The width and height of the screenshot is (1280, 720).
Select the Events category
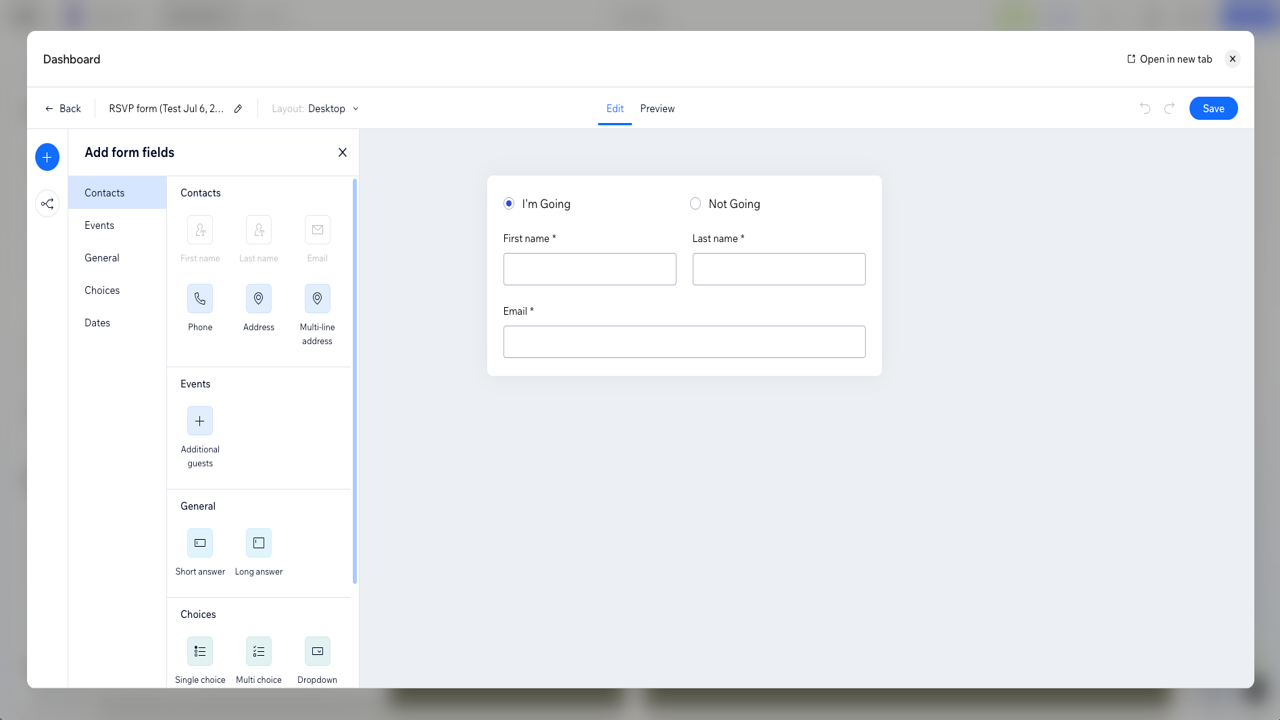pyautogui.click(x=117, y=225)
